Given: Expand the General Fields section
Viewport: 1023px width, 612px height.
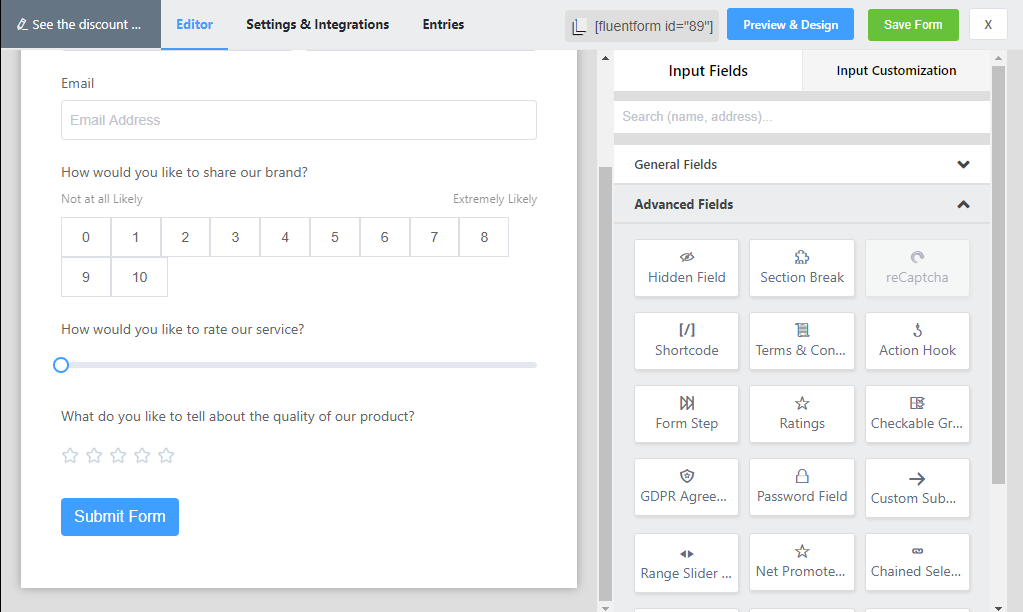Looking at the screenshot, I should click(801, 164).
